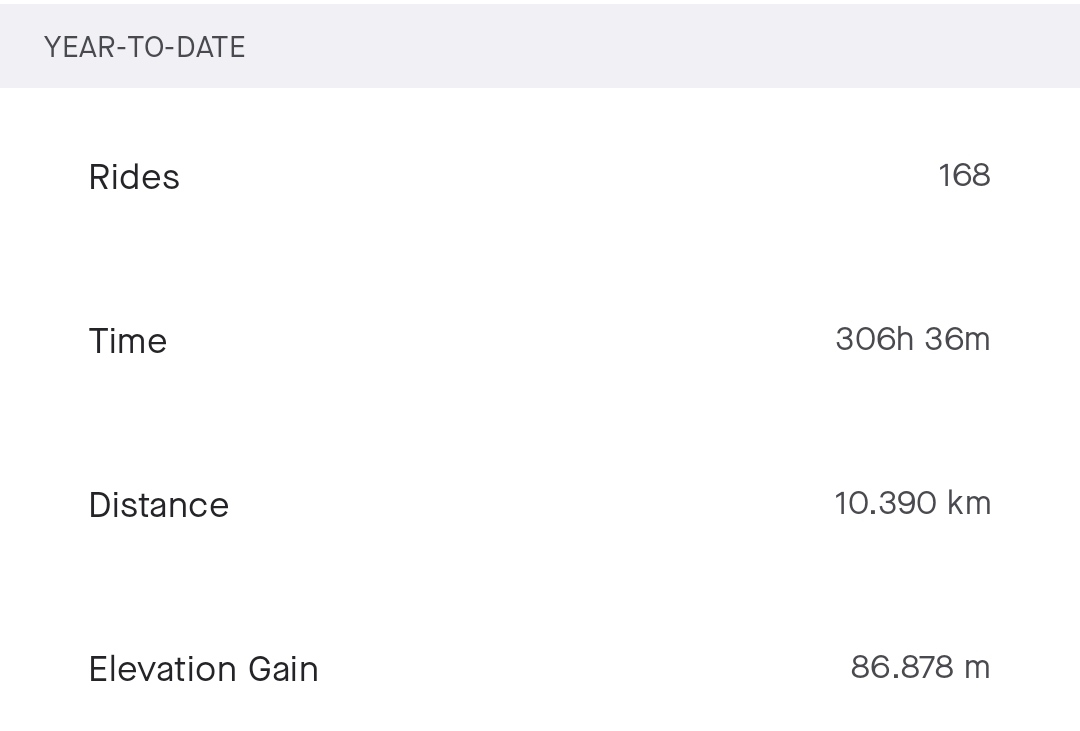This screenshot has height=731, width=1080.
Task: Click the m unit after 86.878
Action: (977, 668)
